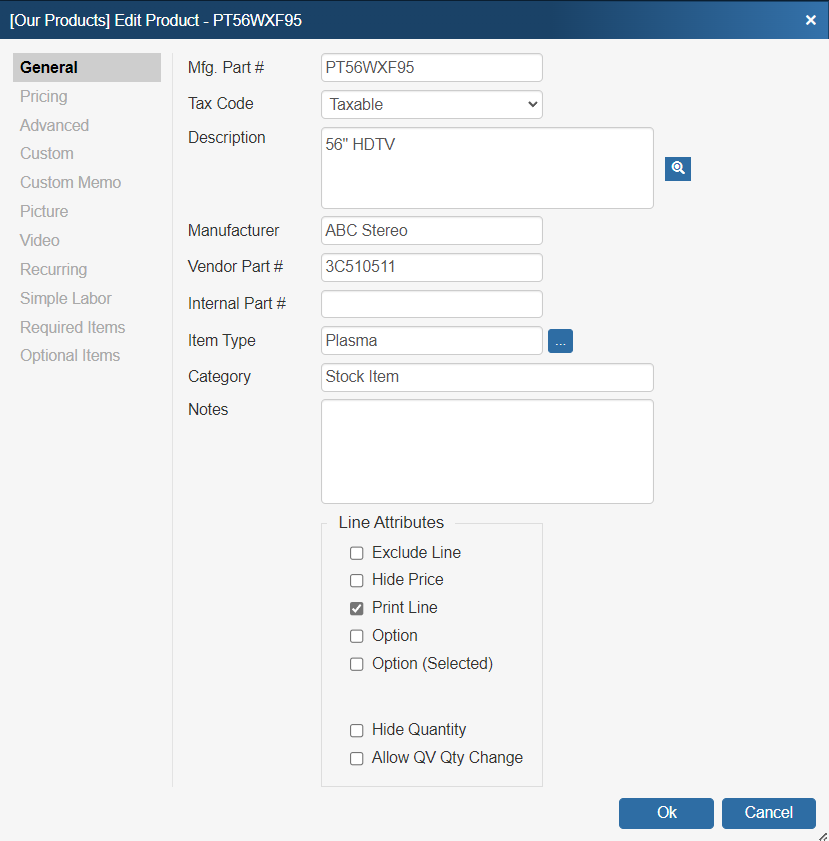Switch to the Pricing tab
Screen dimensions: 829x841
coord(44,97)
